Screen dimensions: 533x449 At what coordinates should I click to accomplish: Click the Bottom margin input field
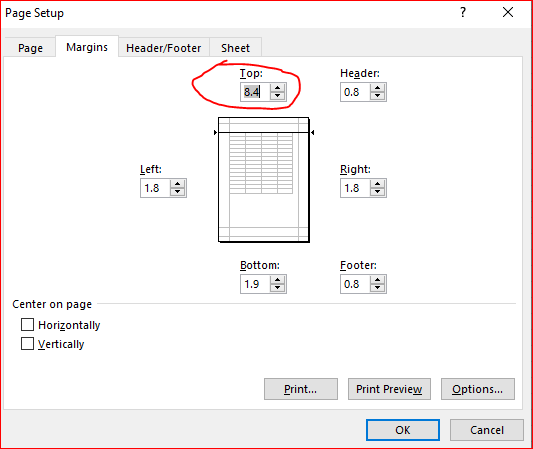pyautogui.click(x=255, y=284)
